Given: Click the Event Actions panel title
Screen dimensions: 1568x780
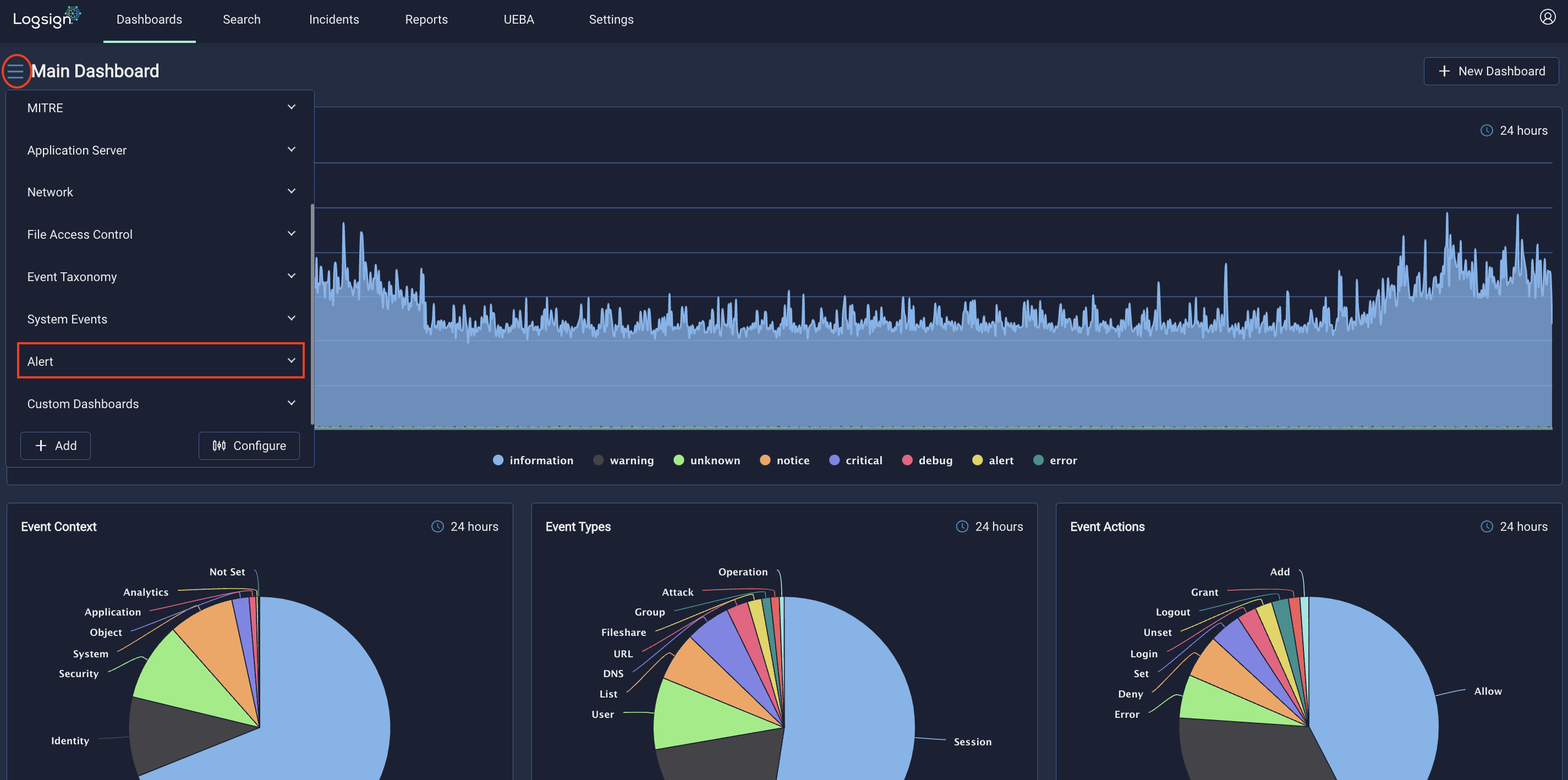Looking at the screenshot, I should (x=1107, y=526).
